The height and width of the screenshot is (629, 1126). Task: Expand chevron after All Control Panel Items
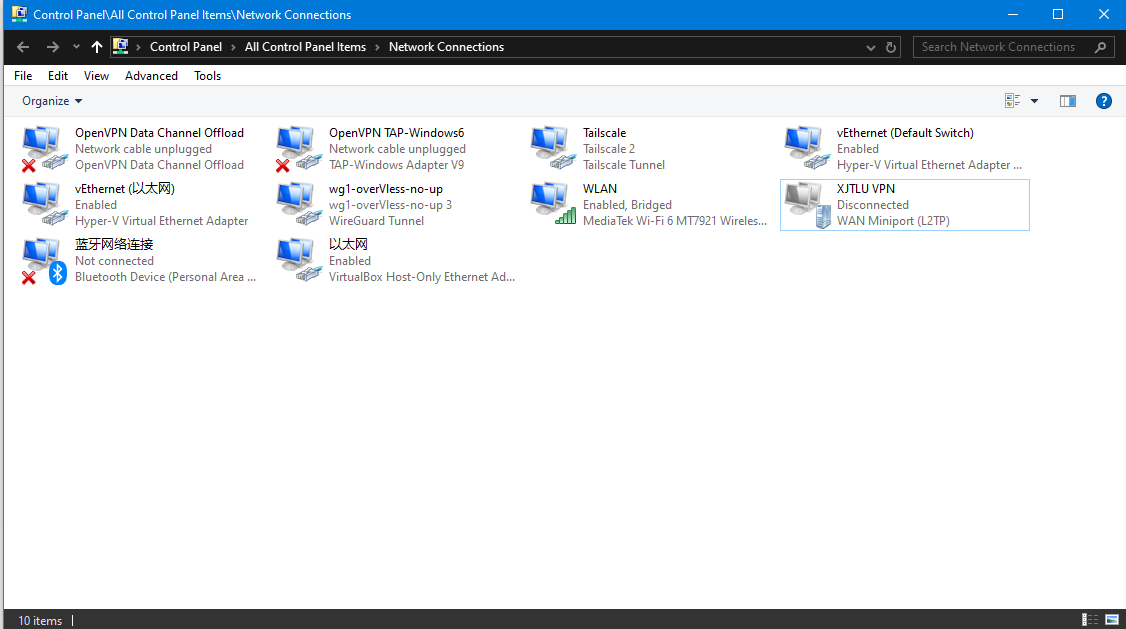click(377, 47)
